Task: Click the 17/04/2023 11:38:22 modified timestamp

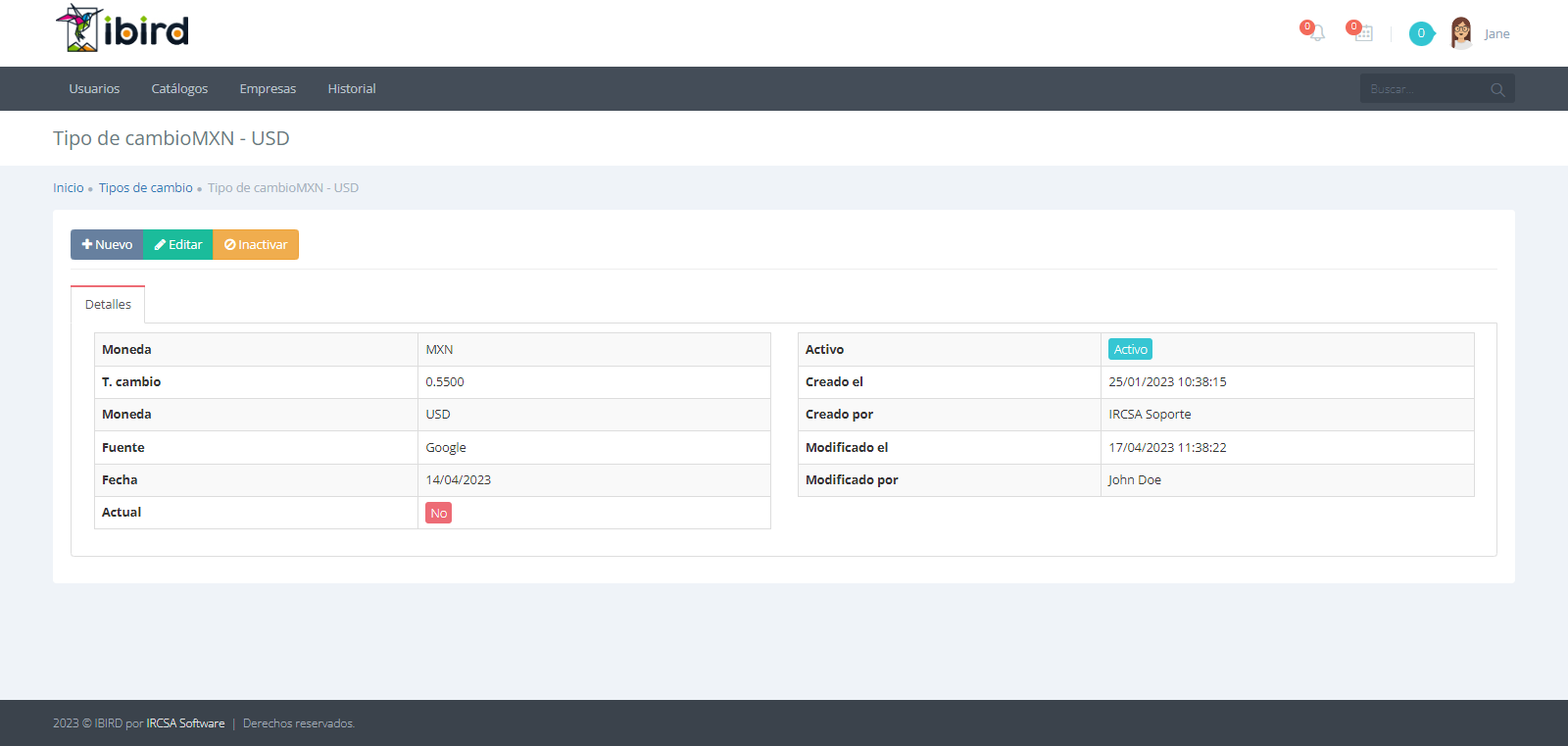Action: click(1167, 447)
